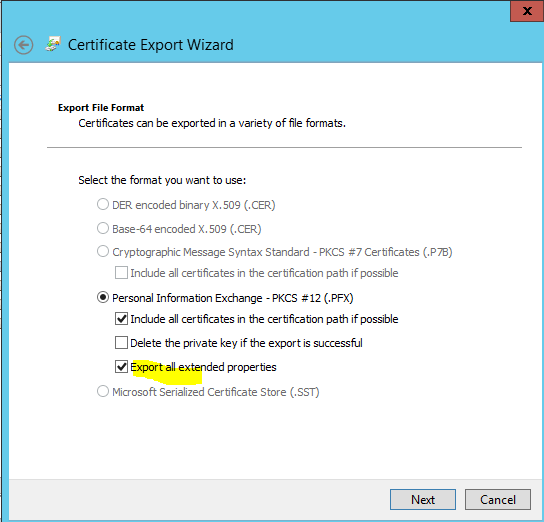544x522 pixels.
Task: Click the 'Certificates can be exported' description text
Action: pyautogui.click(x=212, y=123)
